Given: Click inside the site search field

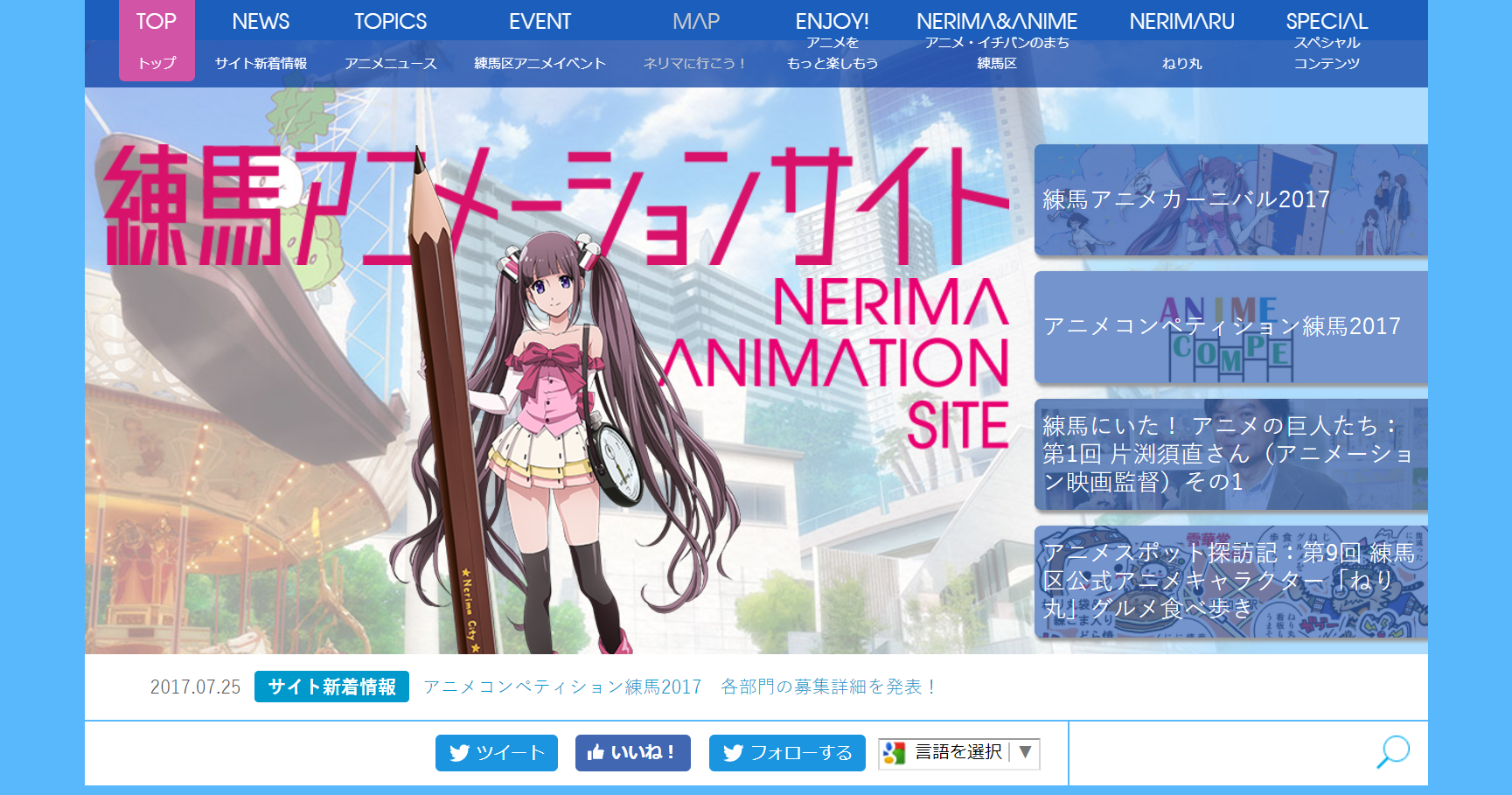Looking at the screenshot, I should (x=1221, y=753).
